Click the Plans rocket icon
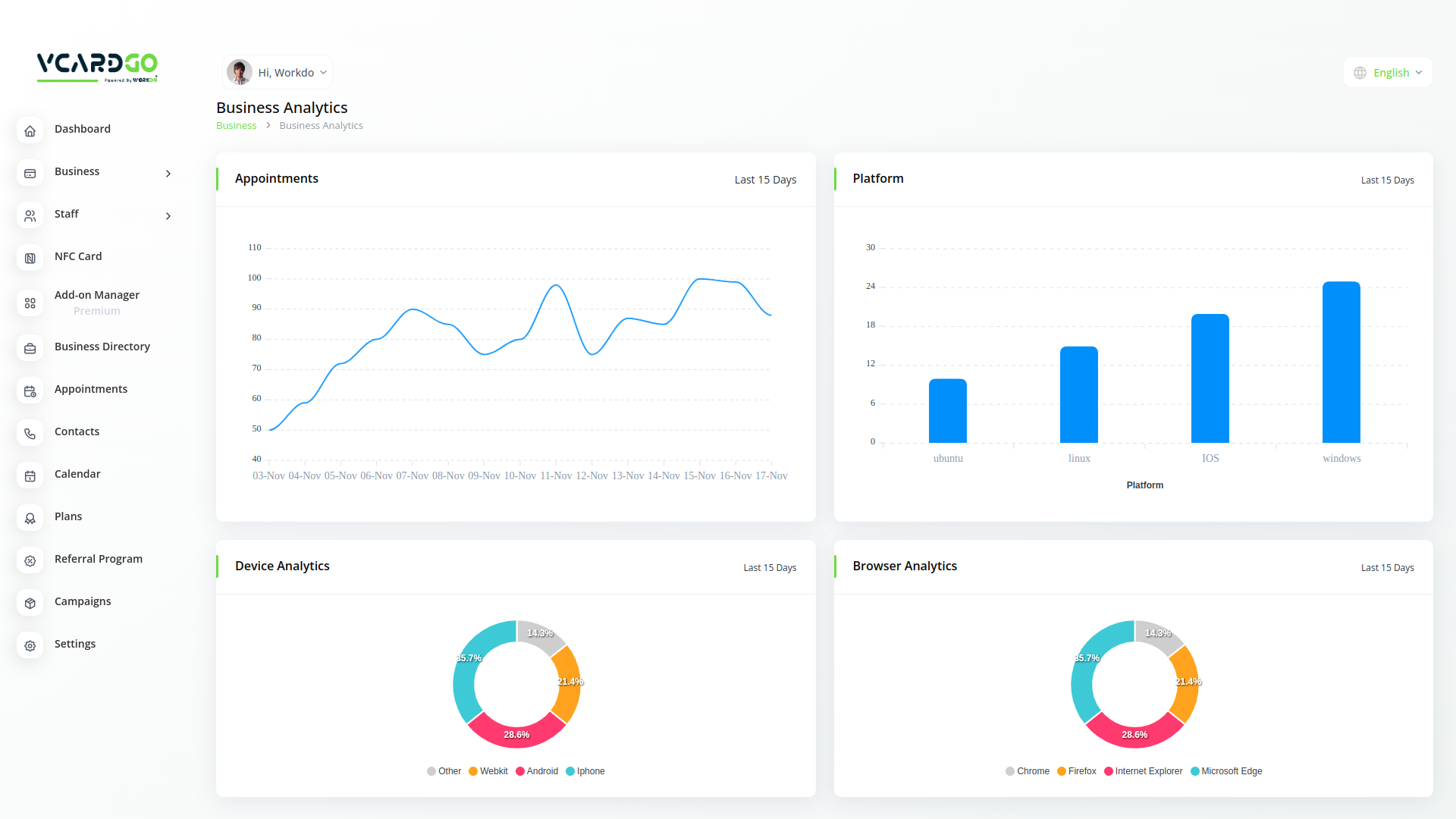 (x=30, y=518)
